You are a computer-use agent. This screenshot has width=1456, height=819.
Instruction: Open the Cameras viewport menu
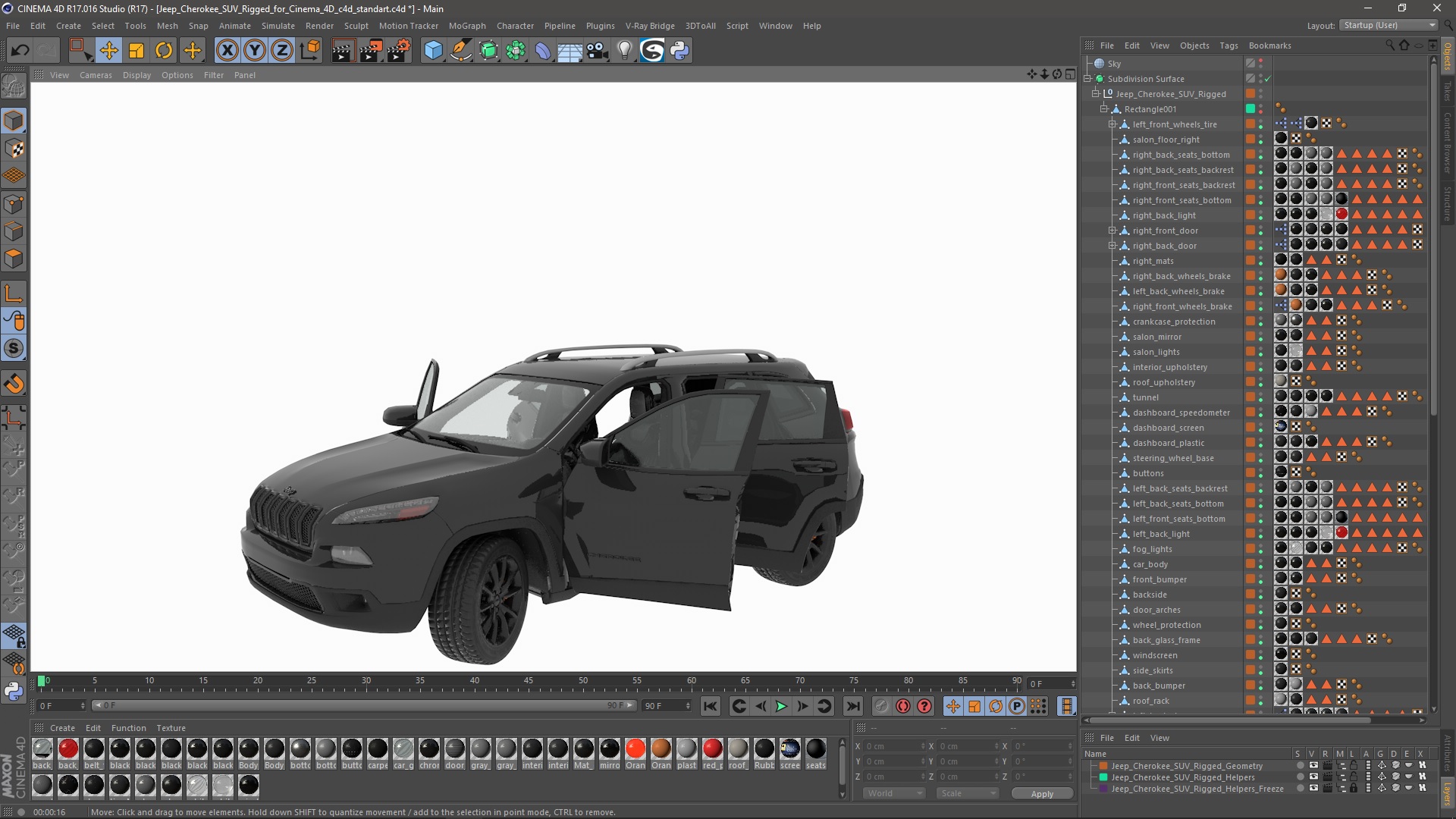coord(96,75)
